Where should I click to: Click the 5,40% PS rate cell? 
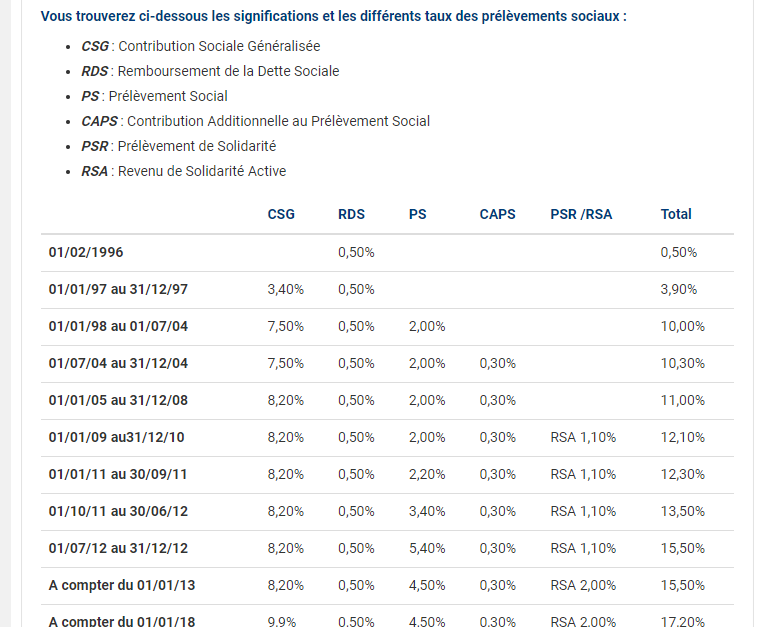tap(427, 548)
